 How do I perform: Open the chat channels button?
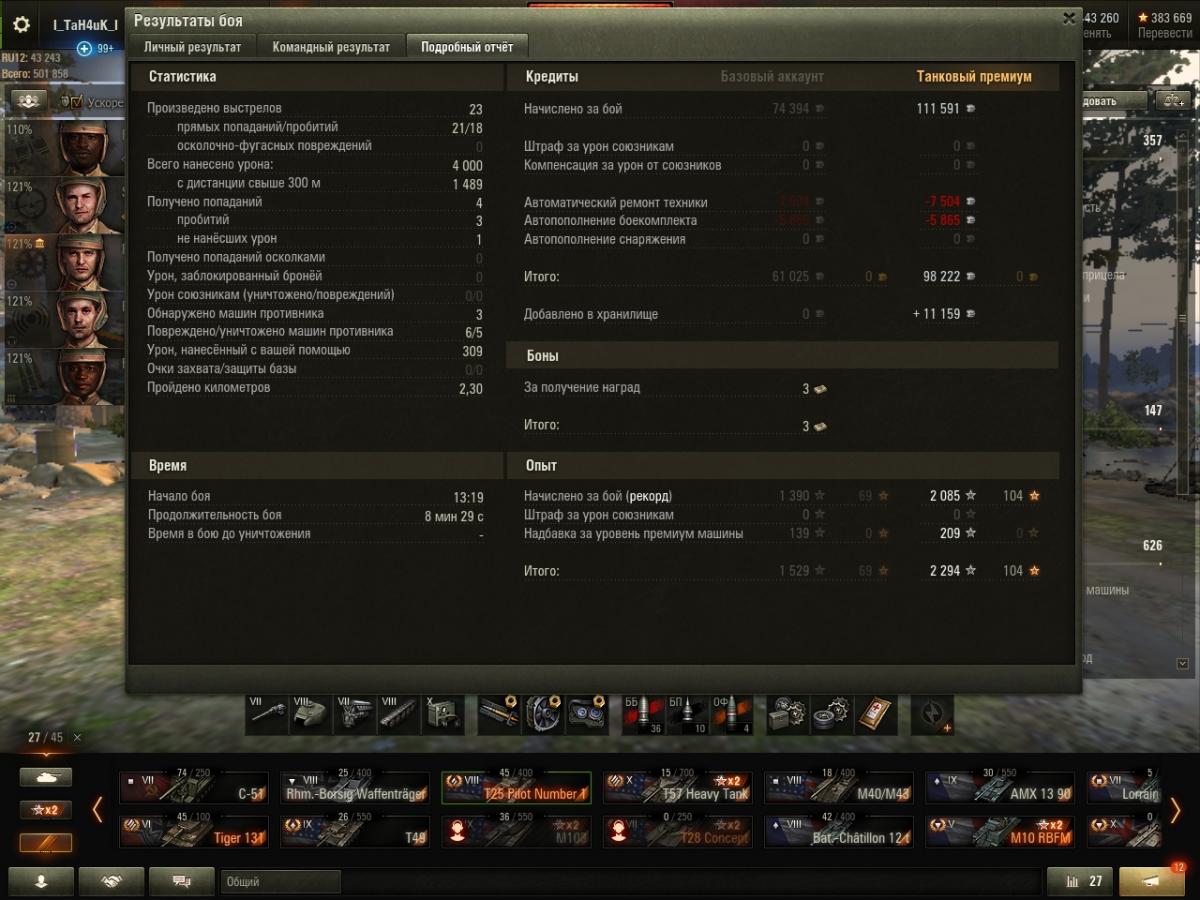tap(181, 881)
